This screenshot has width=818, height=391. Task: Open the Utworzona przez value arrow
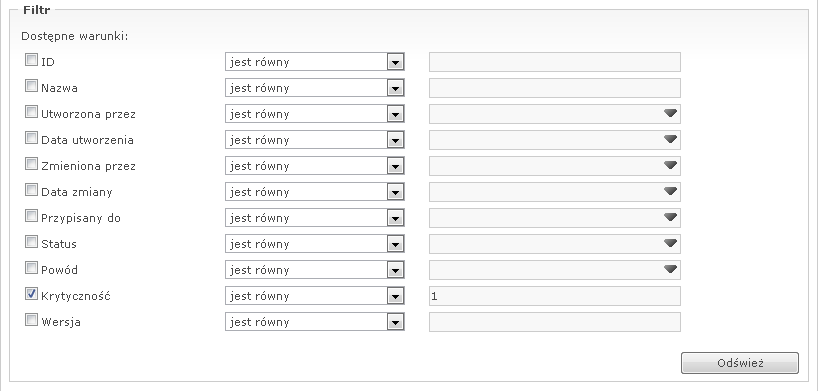tap(670, 113)
